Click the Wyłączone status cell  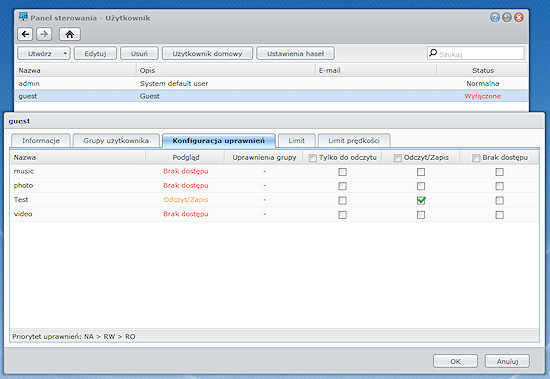(483, 96)
